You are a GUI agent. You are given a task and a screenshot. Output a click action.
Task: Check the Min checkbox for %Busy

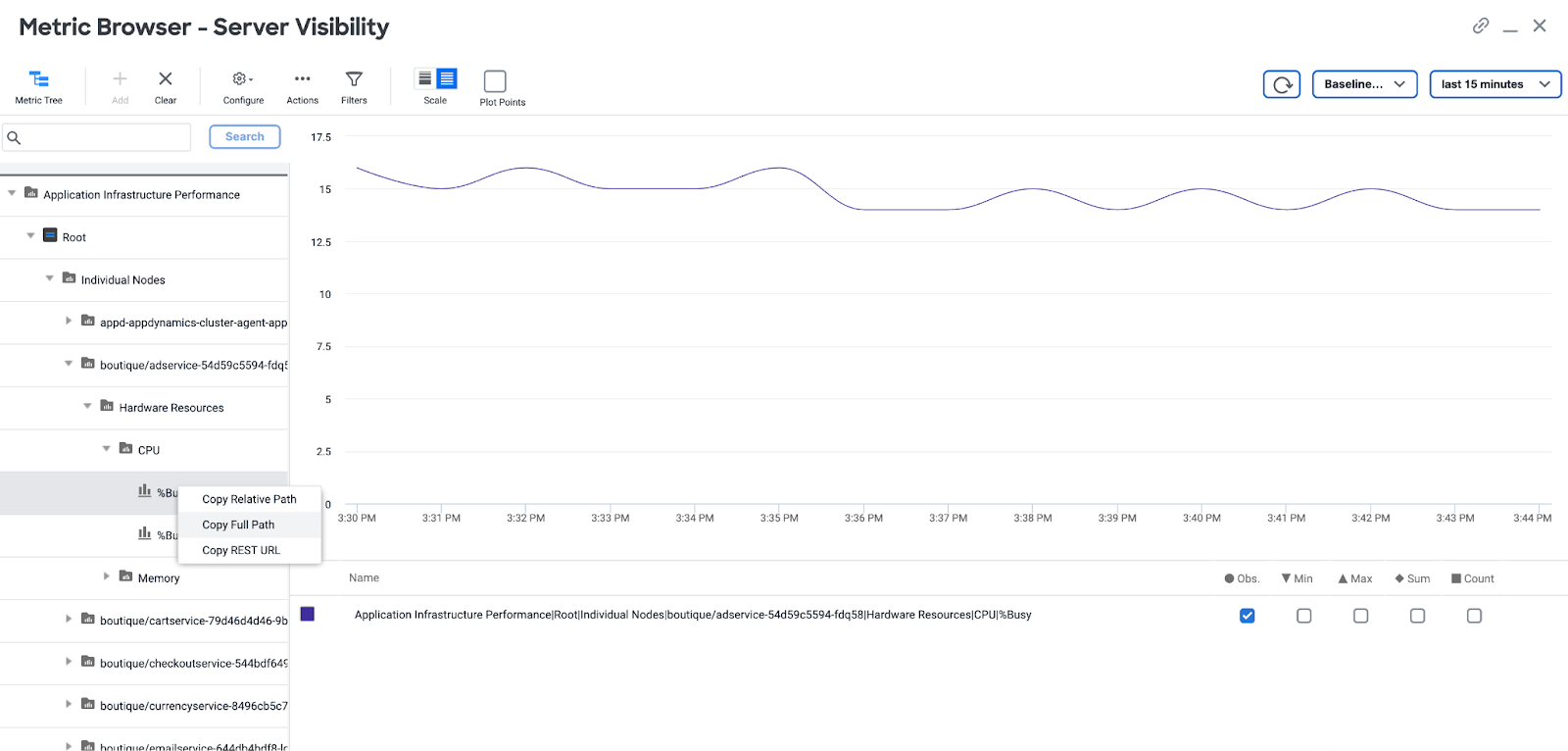[x=1303, y=616]
